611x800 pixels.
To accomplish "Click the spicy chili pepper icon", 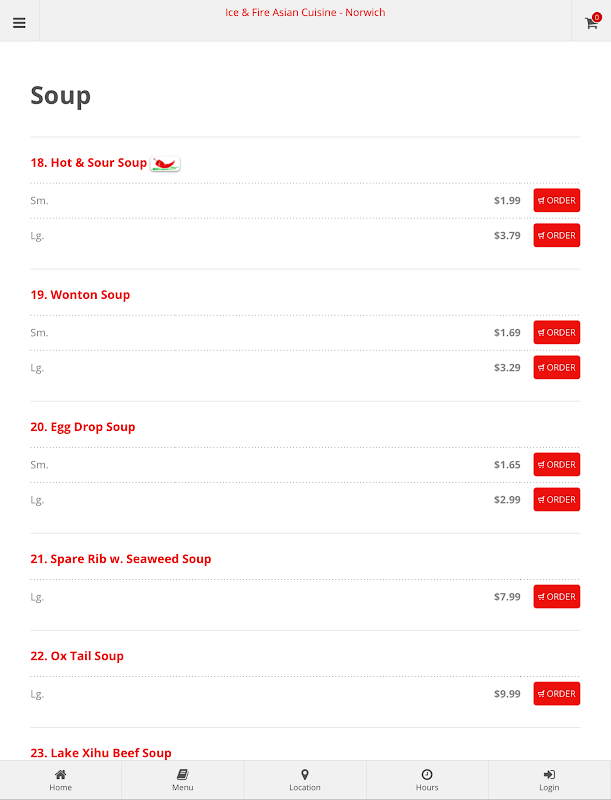I will (x=165, y=164).
